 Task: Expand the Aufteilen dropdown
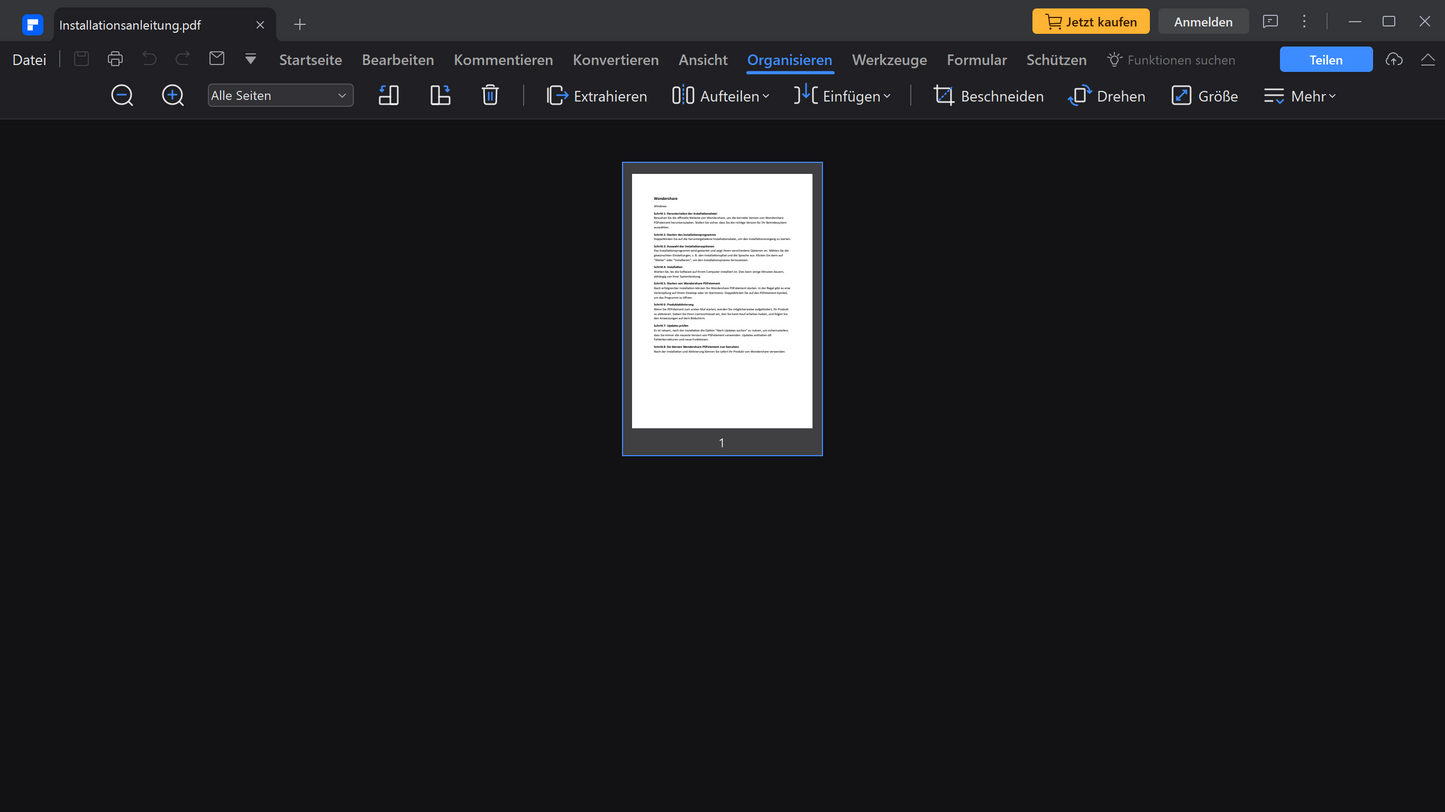pyautogui.click(x=721, y=96)
